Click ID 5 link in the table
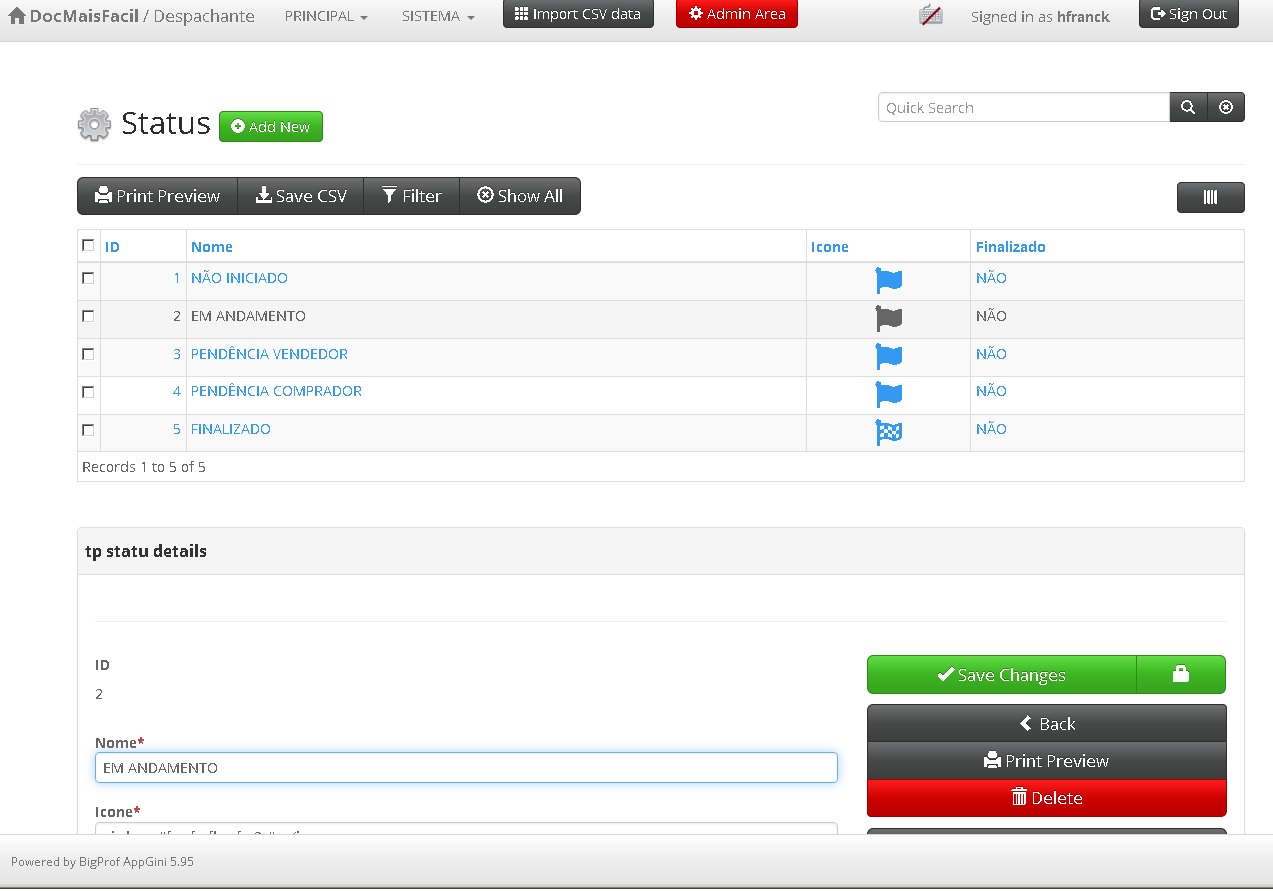1273x891 pixels. [177, 429]
